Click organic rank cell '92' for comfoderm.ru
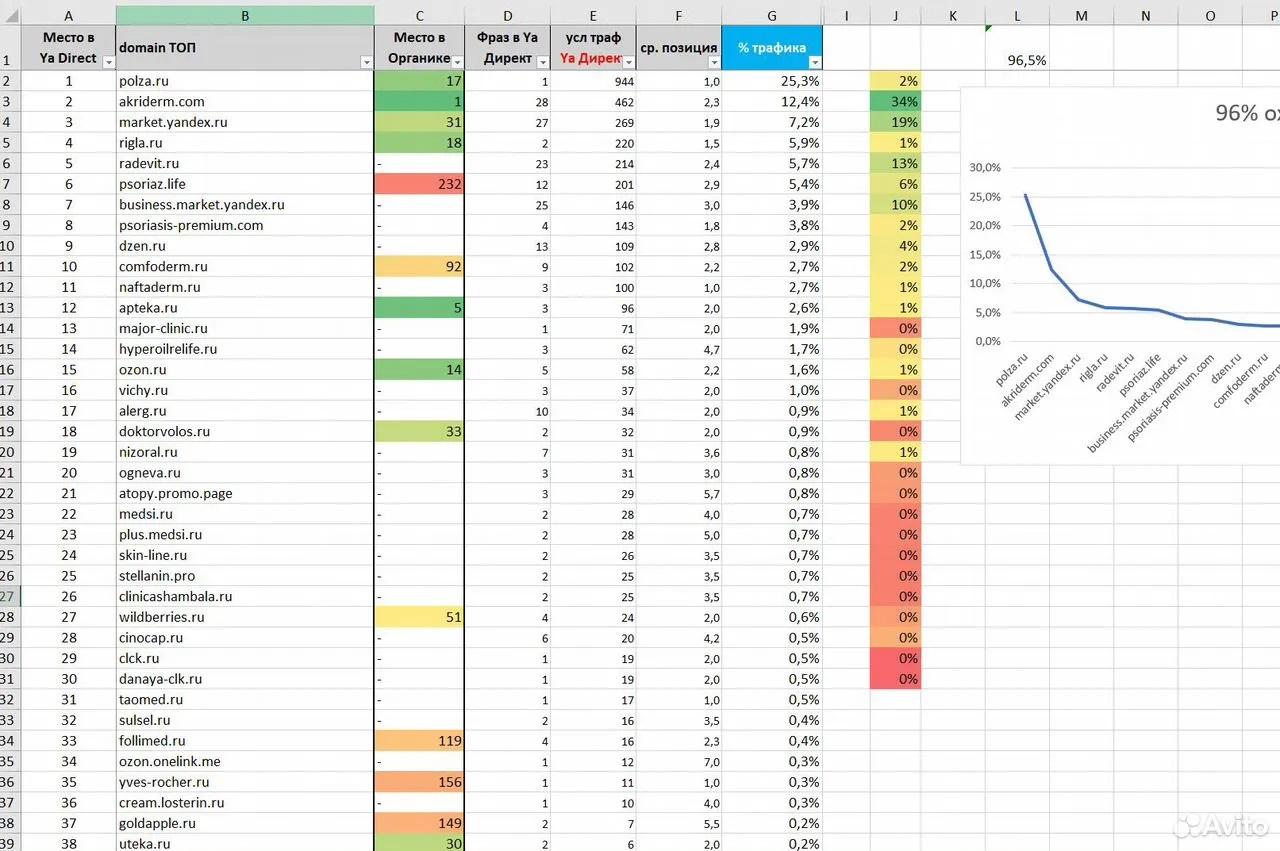1280x851 pixels. tap(420, 266)
